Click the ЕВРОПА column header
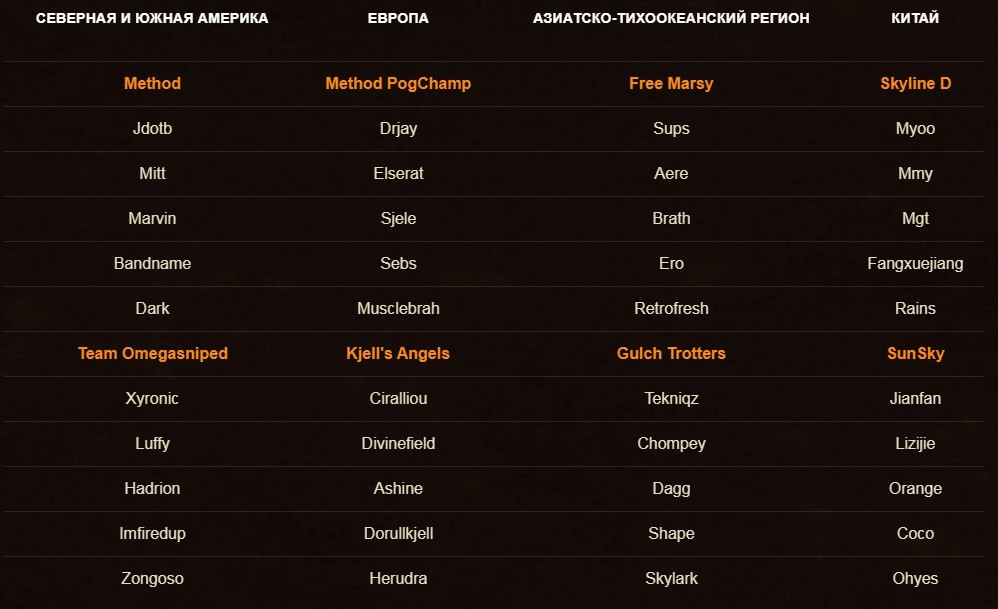The height and width of the screenshot is (609, 998). coord(398,18)
